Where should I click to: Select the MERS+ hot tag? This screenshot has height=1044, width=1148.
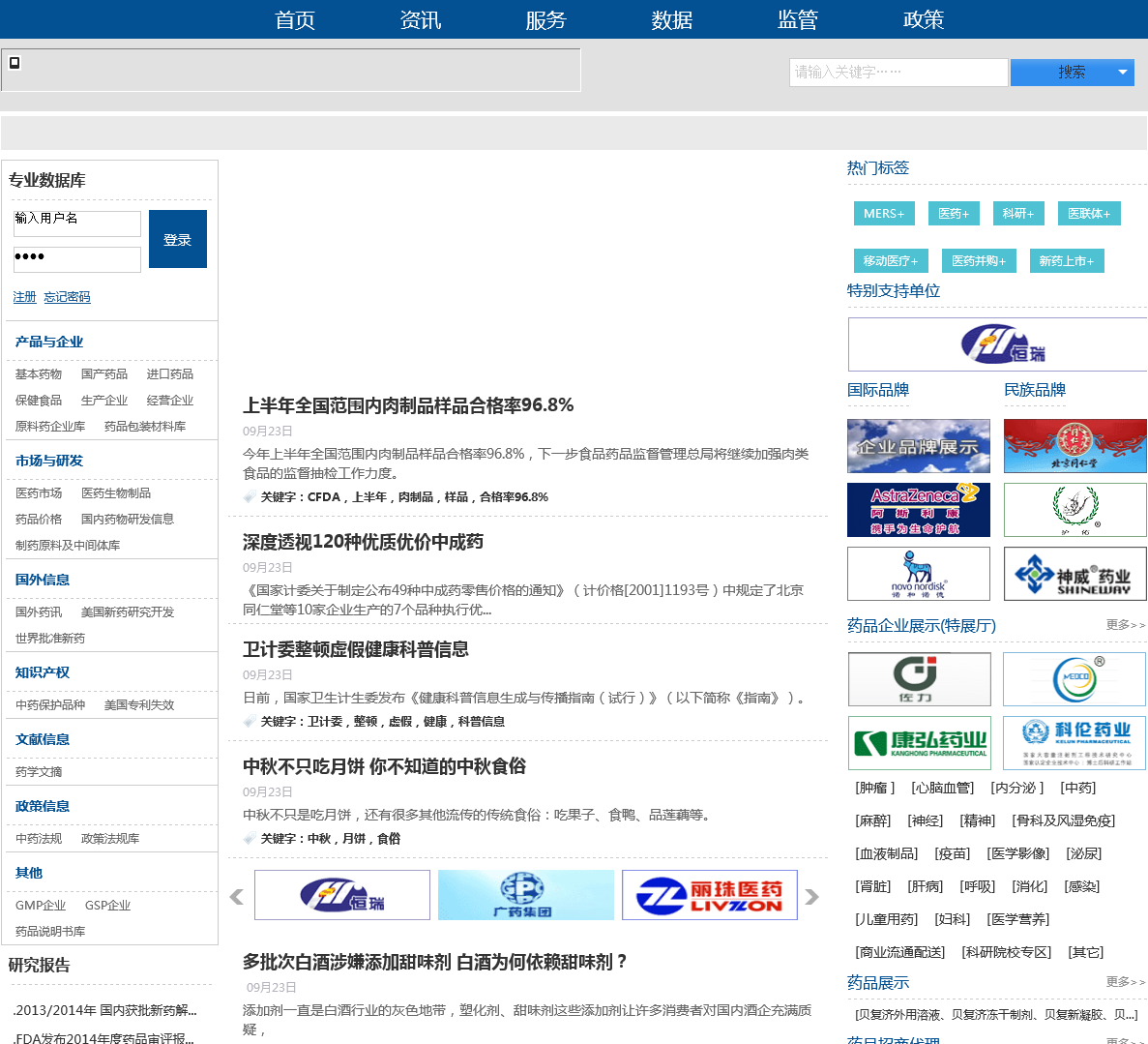point(884,213)
